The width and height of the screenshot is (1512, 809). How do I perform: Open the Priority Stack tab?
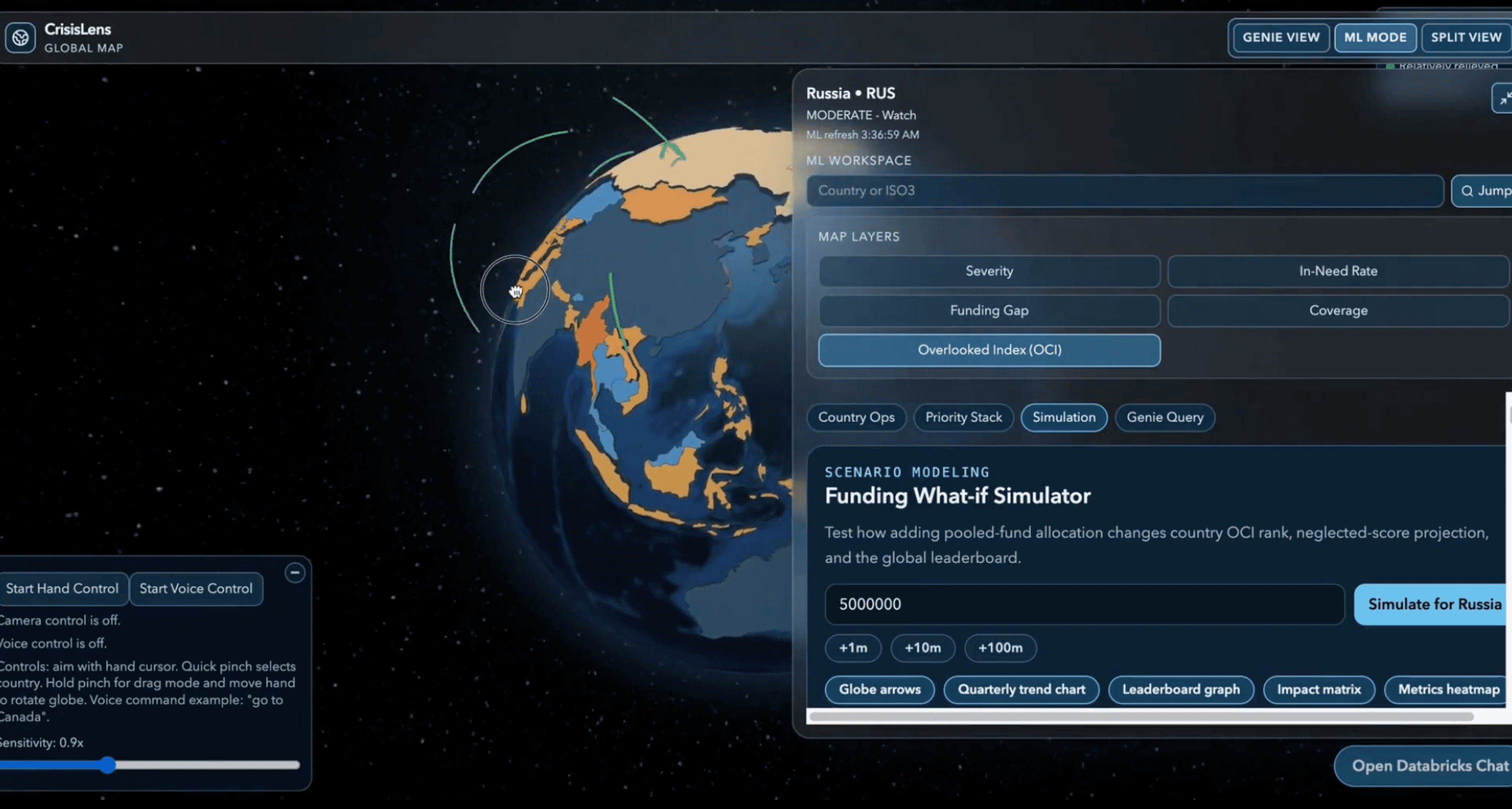pos(963,417)
